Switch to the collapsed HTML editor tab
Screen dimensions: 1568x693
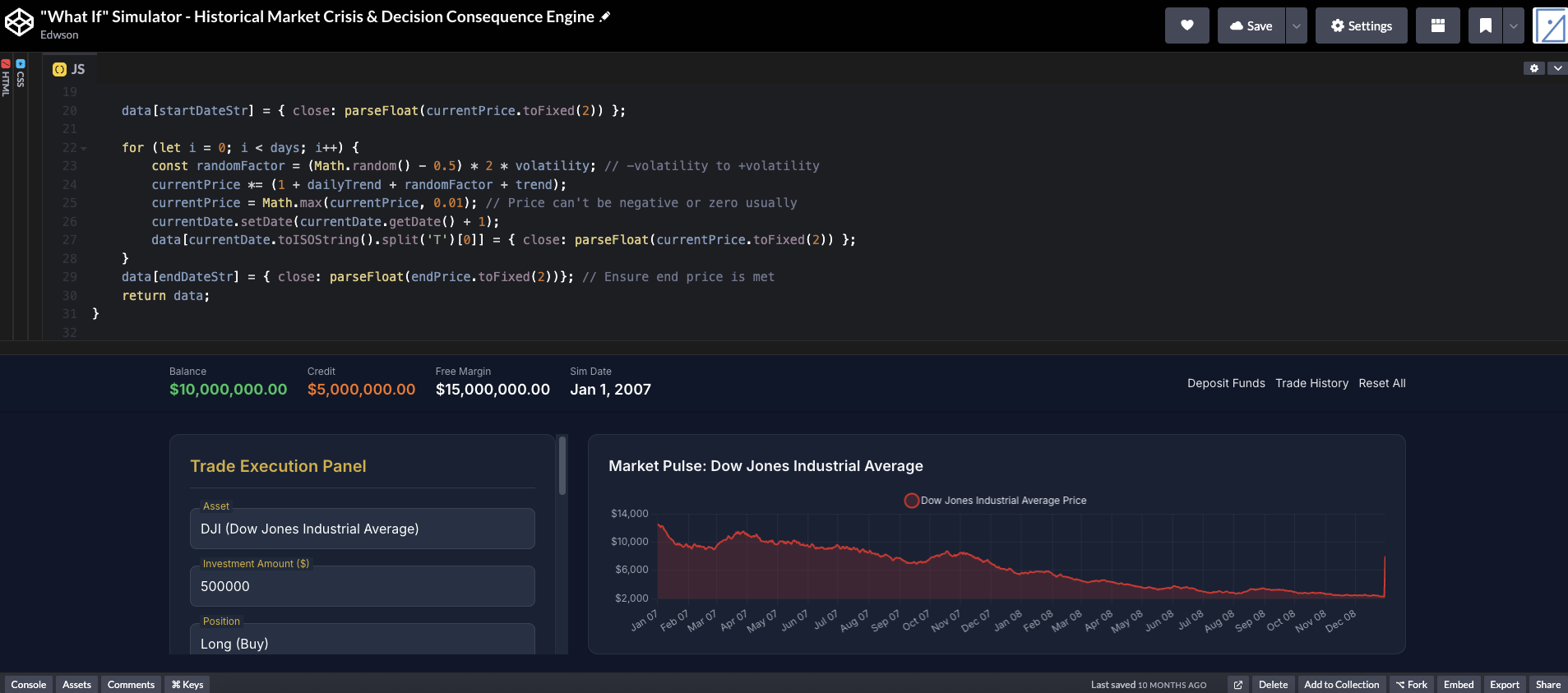click(6, 78)
